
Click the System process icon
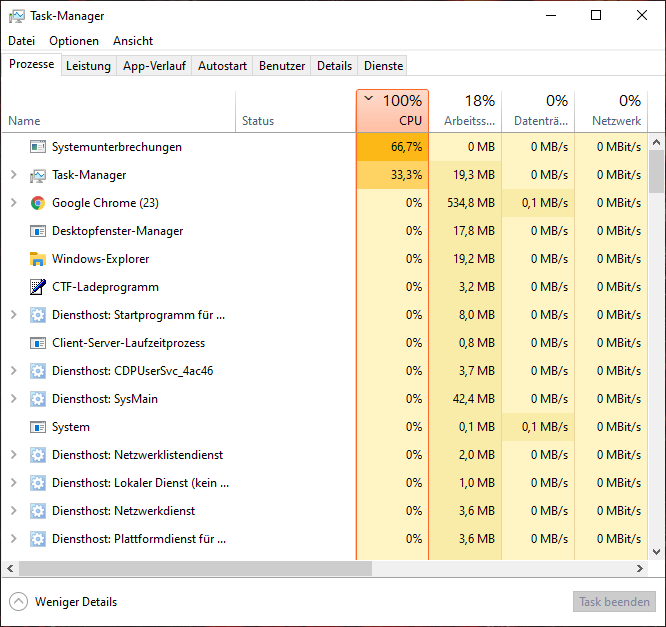pos(38,427)
